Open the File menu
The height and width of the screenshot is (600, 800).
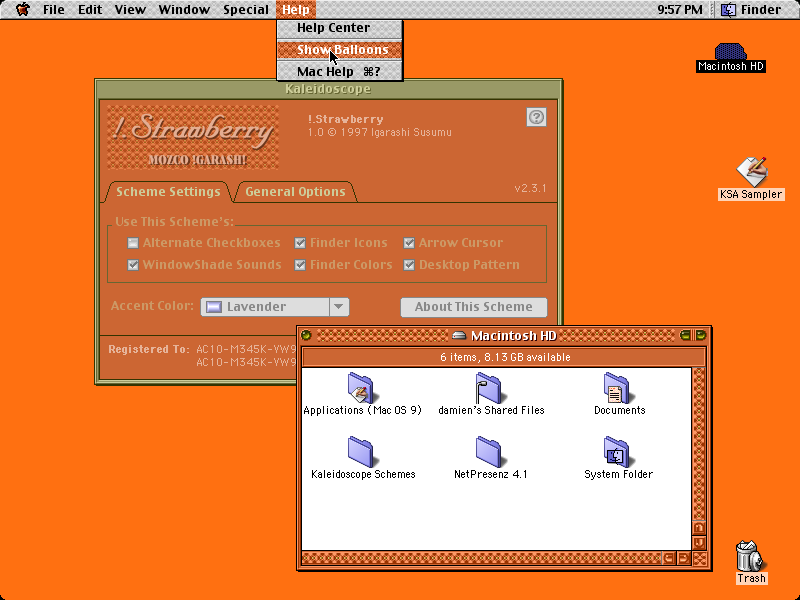[x=54, y=9]
